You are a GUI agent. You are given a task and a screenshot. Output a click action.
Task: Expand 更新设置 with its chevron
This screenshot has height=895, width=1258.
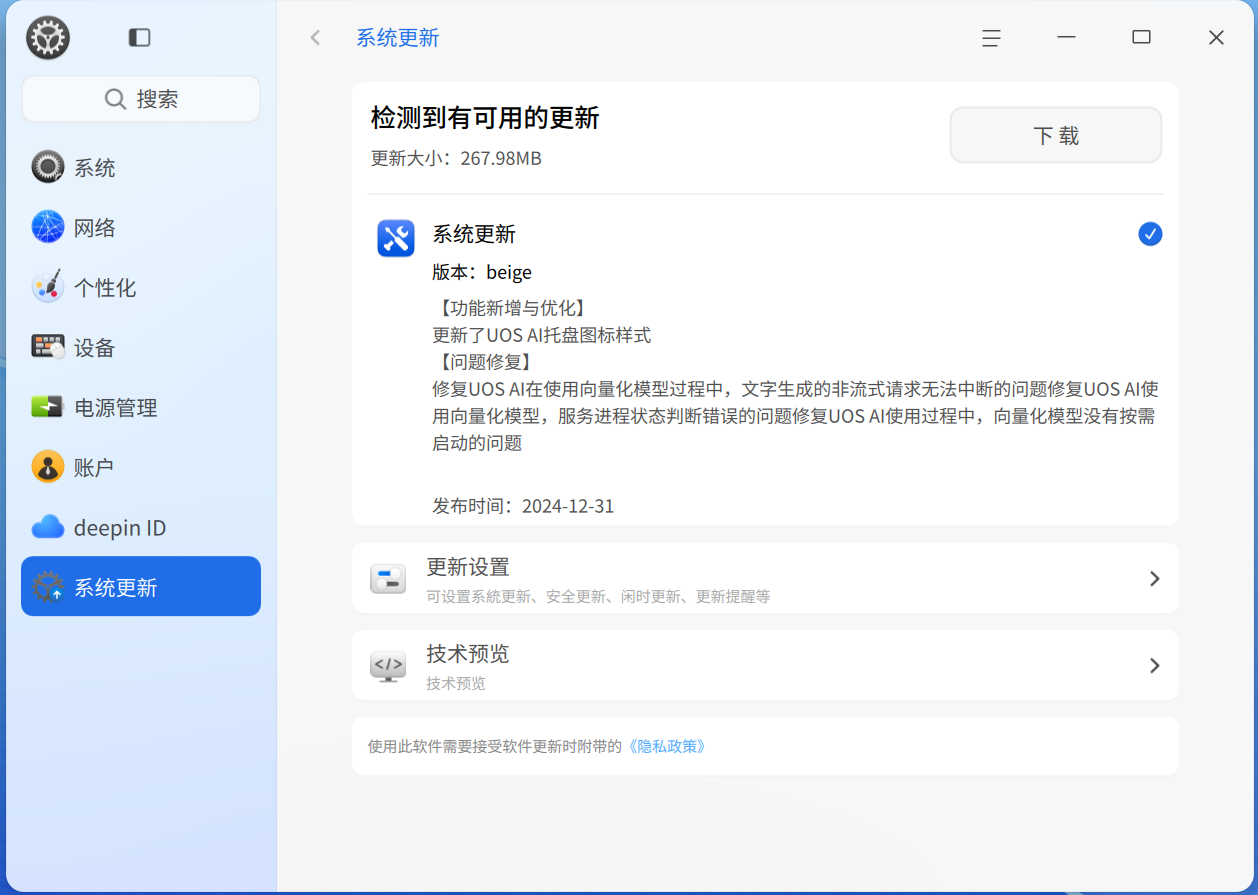point(1154,578)
